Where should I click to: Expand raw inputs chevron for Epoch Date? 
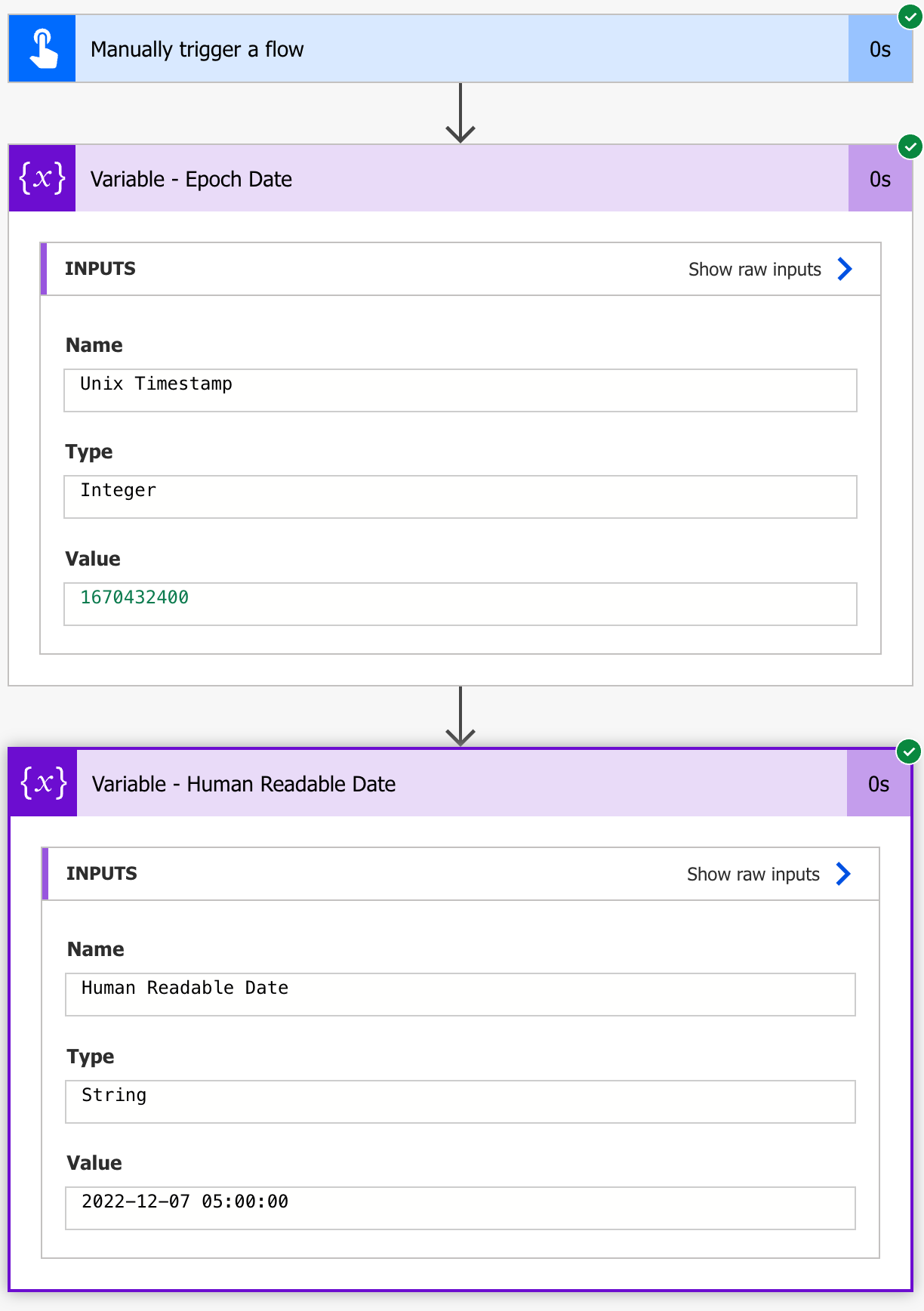(845, 269)
